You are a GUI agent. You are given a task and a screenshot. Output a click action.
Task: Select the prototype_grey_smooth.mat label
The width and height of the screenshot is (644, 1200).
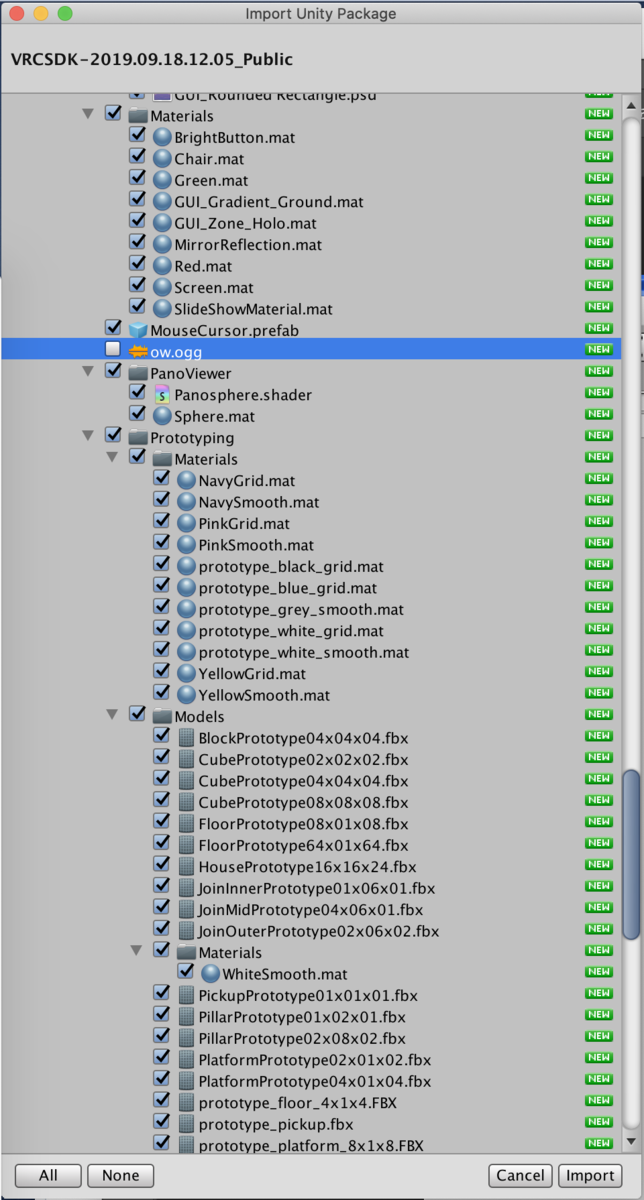click(x=301, y=609)
